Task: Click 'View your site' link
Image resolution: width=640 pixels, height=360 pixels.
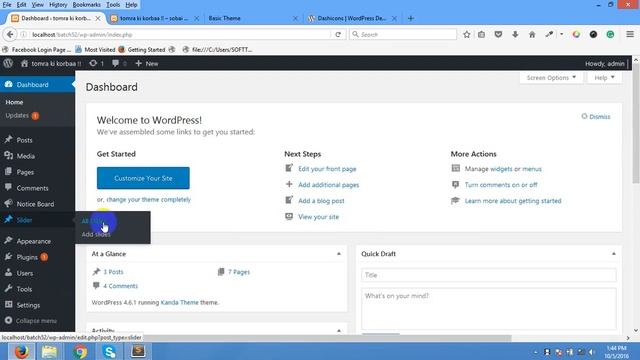Action: click(318, 217)
